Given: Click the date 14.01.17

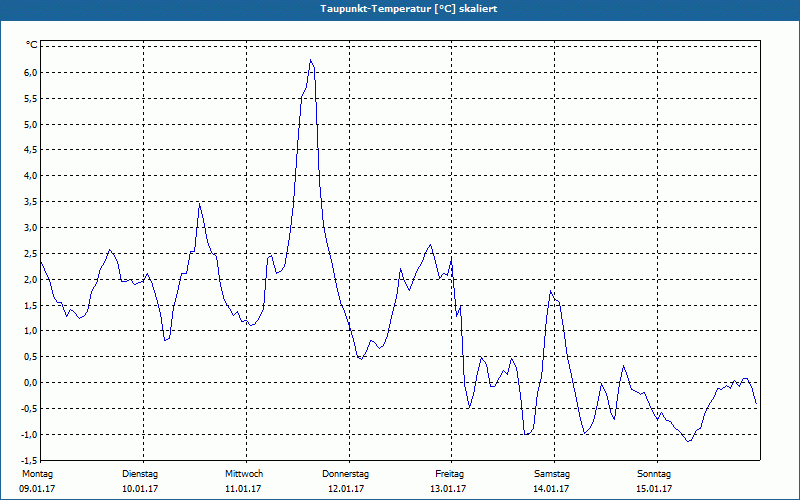Looking at the screenshot, I should click(x=551, y=489).
